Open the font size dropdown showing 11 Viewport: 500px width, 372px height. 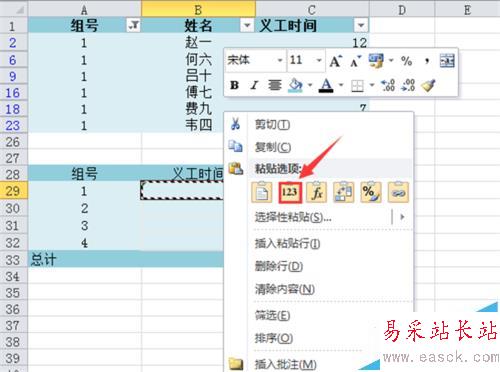point(319,60)
